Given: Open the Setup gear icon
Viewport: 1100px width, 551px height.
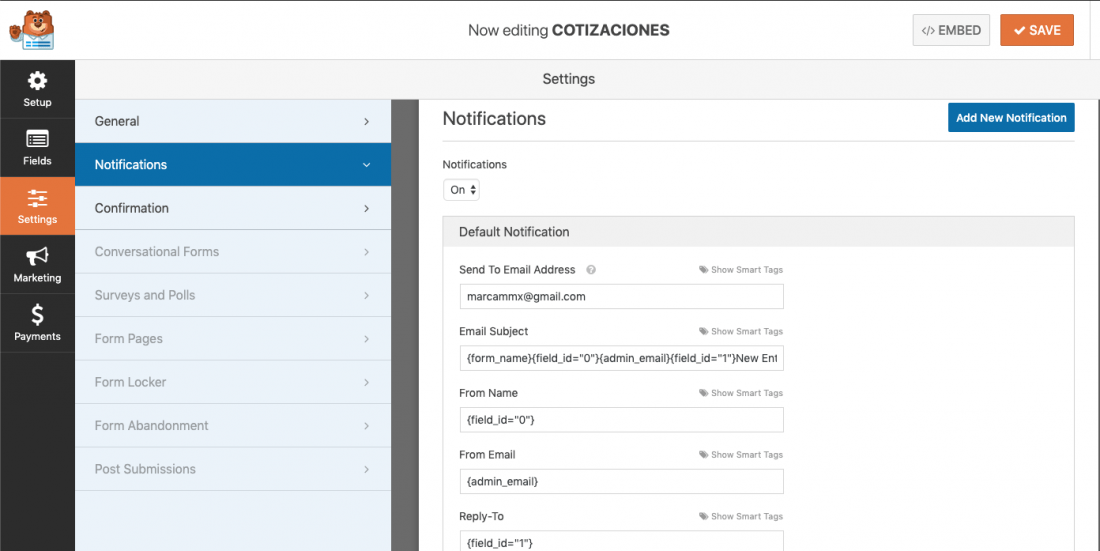Looking at the screenshot, I should coord(37,81).
